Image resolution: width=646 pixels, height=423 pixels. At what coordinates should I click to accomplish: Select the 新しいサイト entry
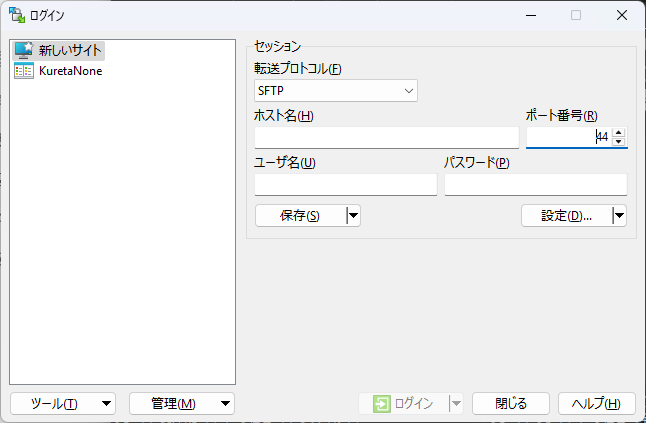pyautogui.click(x=70, y=50)
